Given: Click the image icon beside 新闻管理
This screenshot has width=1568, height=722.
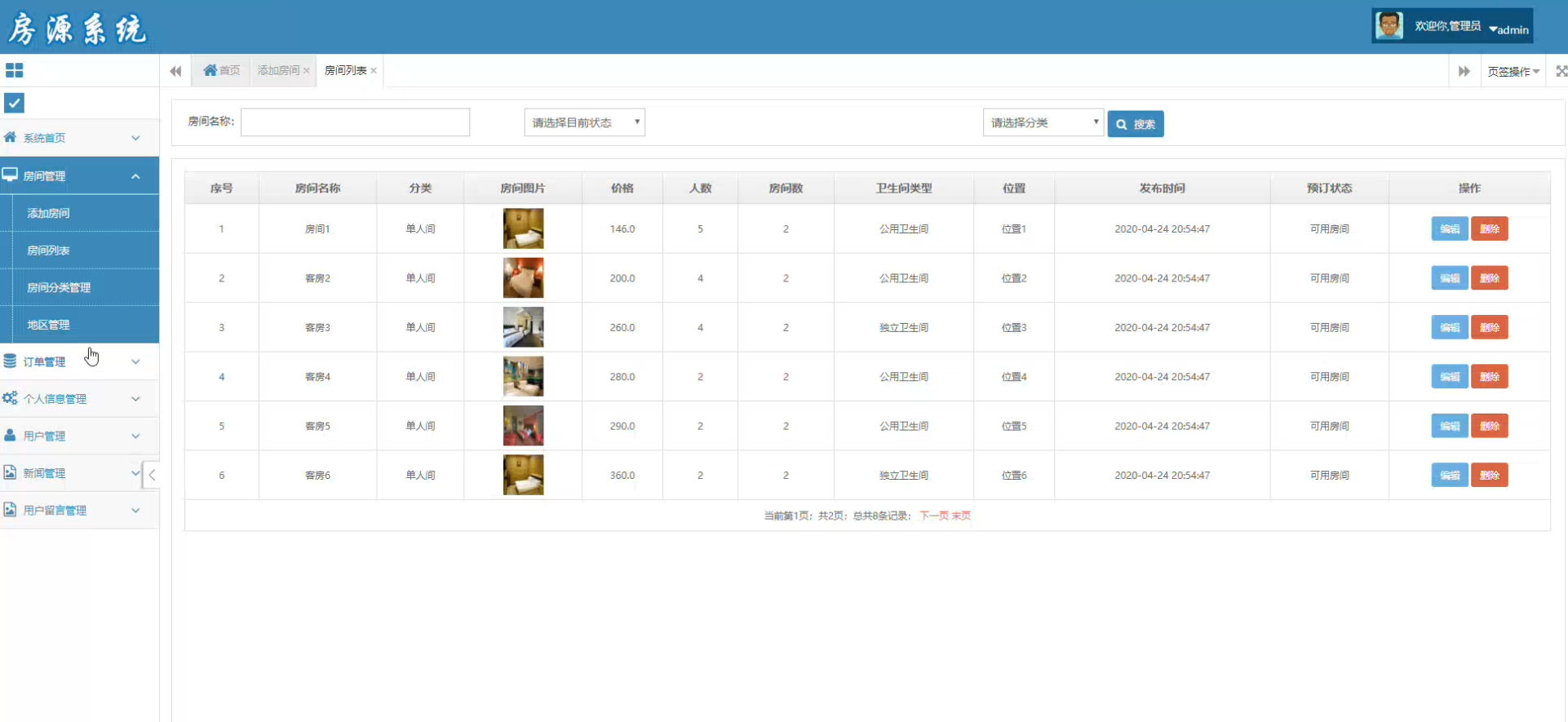Looking at the screenshot, I should tap(10, 472).
